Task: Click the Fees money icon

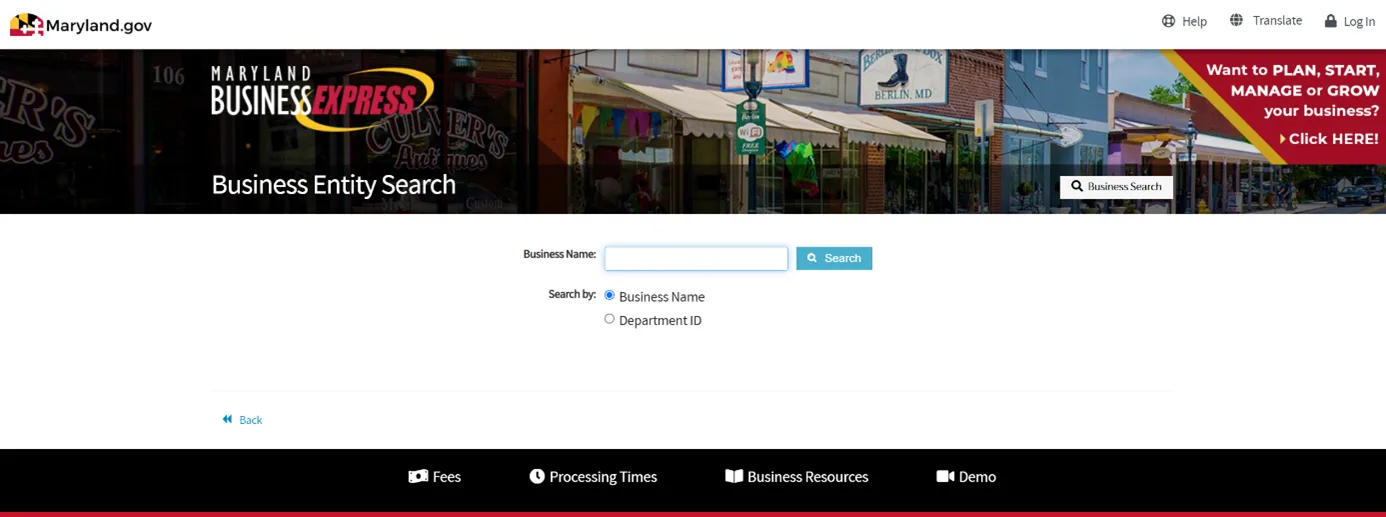Action: (418, 477)
